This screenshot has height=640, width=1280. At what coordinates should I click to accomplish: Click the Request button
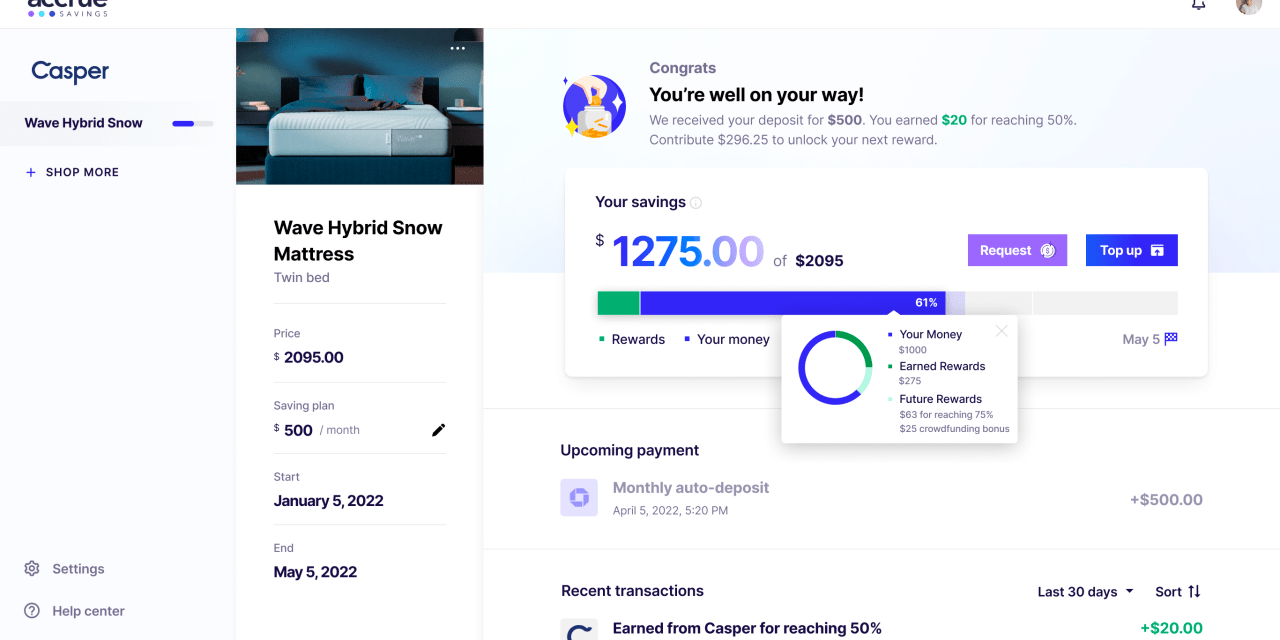pyautogui.click(x=1017, y=250)
